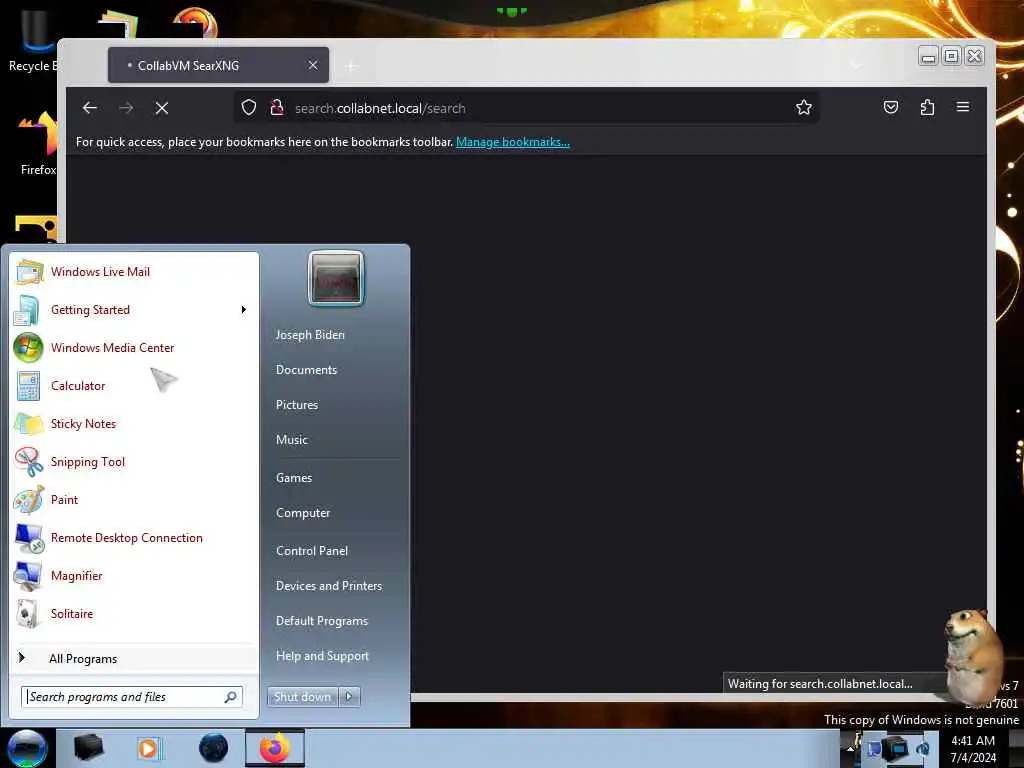Expand the shut down options arrow
Image resolution: width=1024 pixels, height=768 pixels.
click(x=349, y=697)
